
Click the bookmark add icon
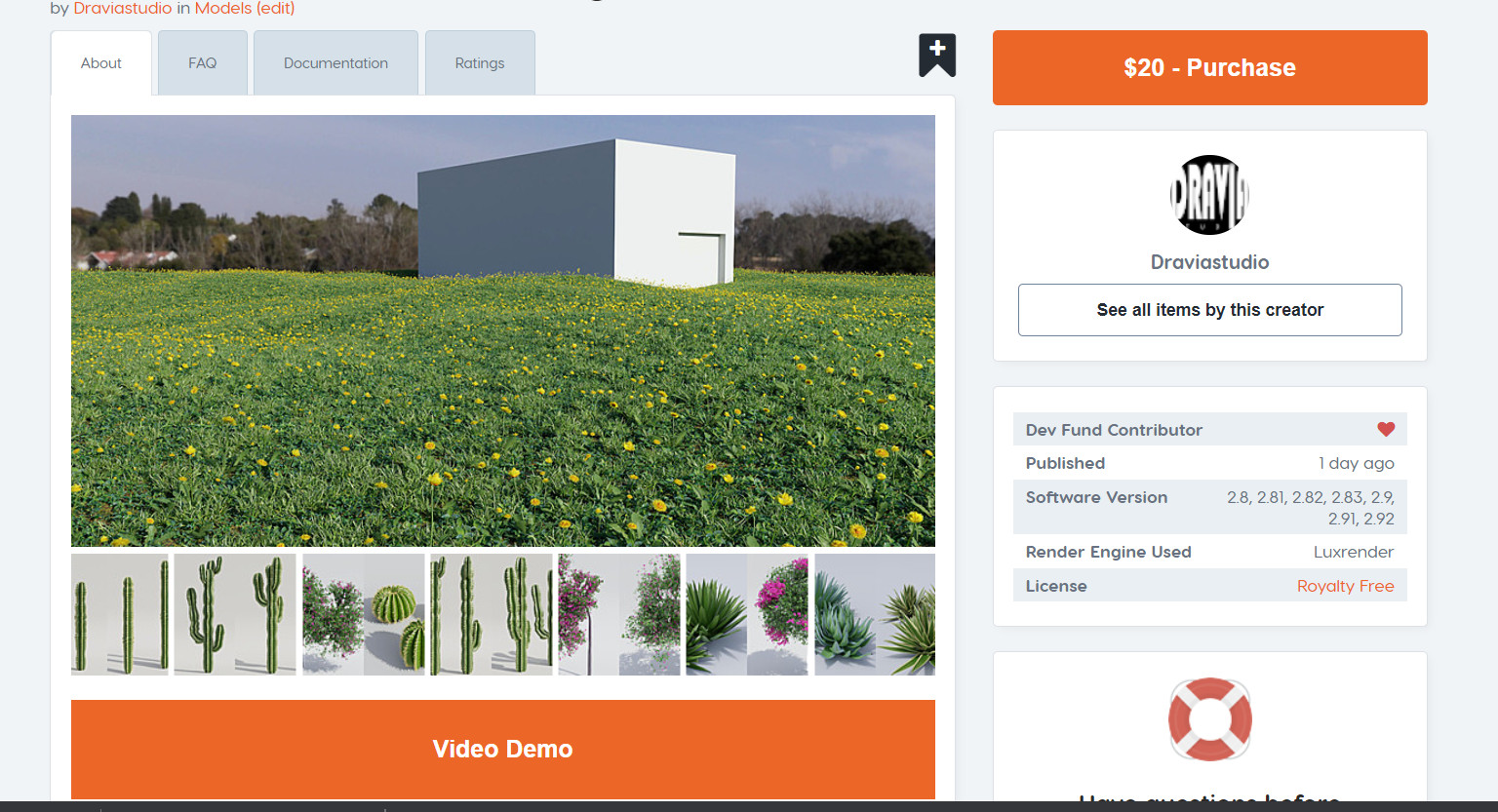click(x=936, y=55)
